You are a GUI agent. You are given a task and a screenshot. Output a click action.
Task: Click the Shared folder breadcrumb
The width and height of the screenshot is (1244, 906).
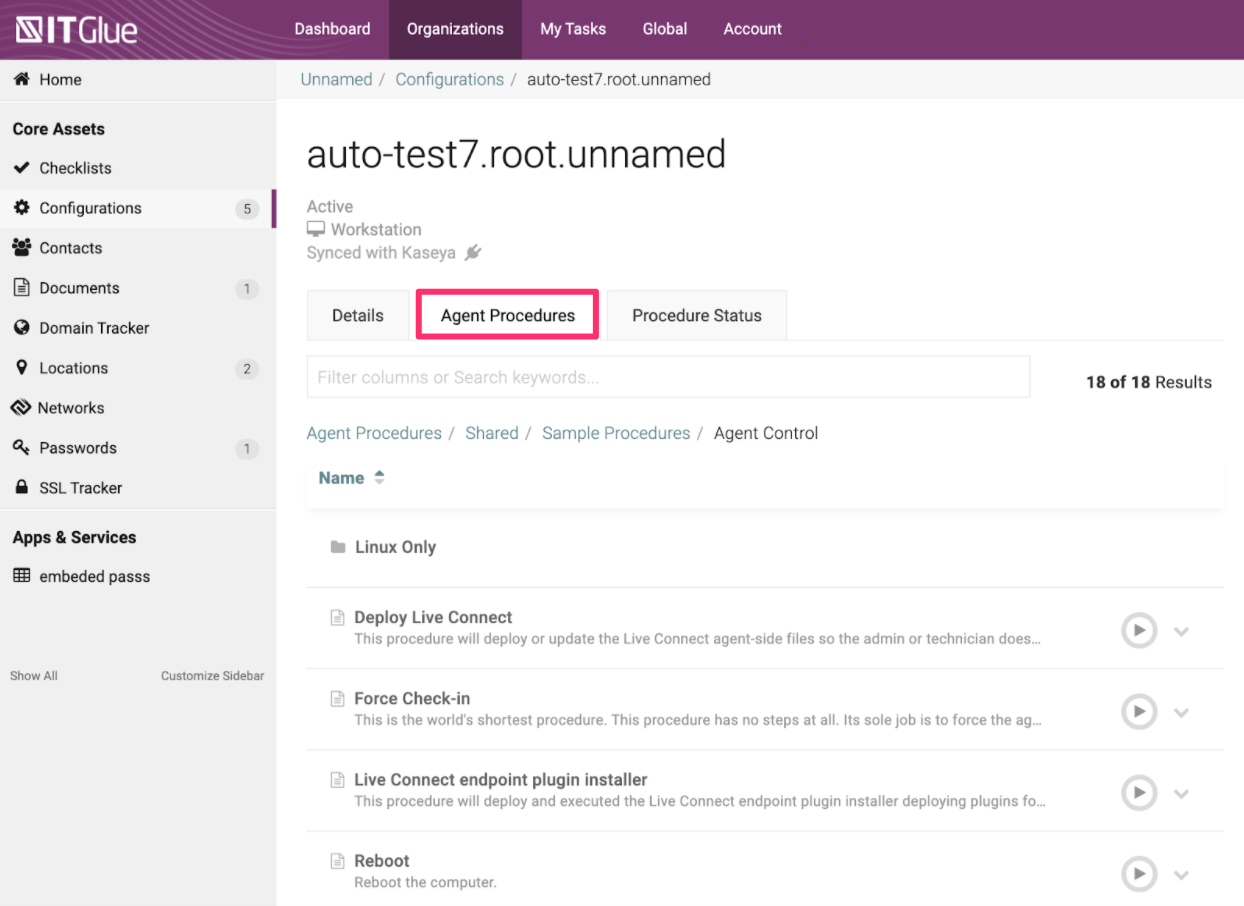pos(492,433)
